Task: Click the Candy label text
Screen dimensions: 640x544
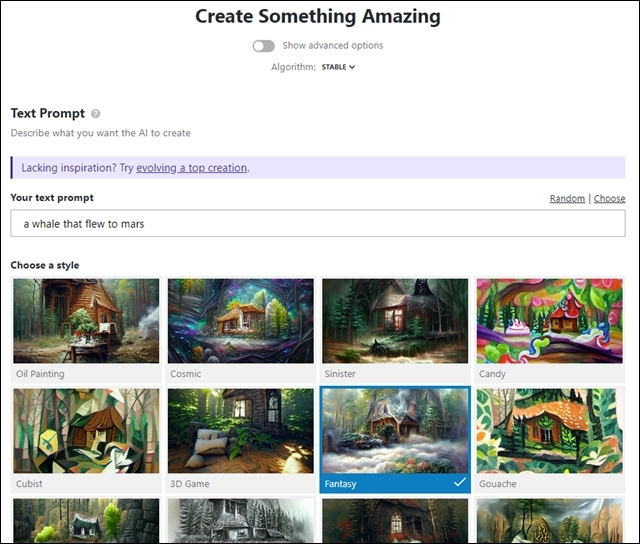Action: point(492,374)
